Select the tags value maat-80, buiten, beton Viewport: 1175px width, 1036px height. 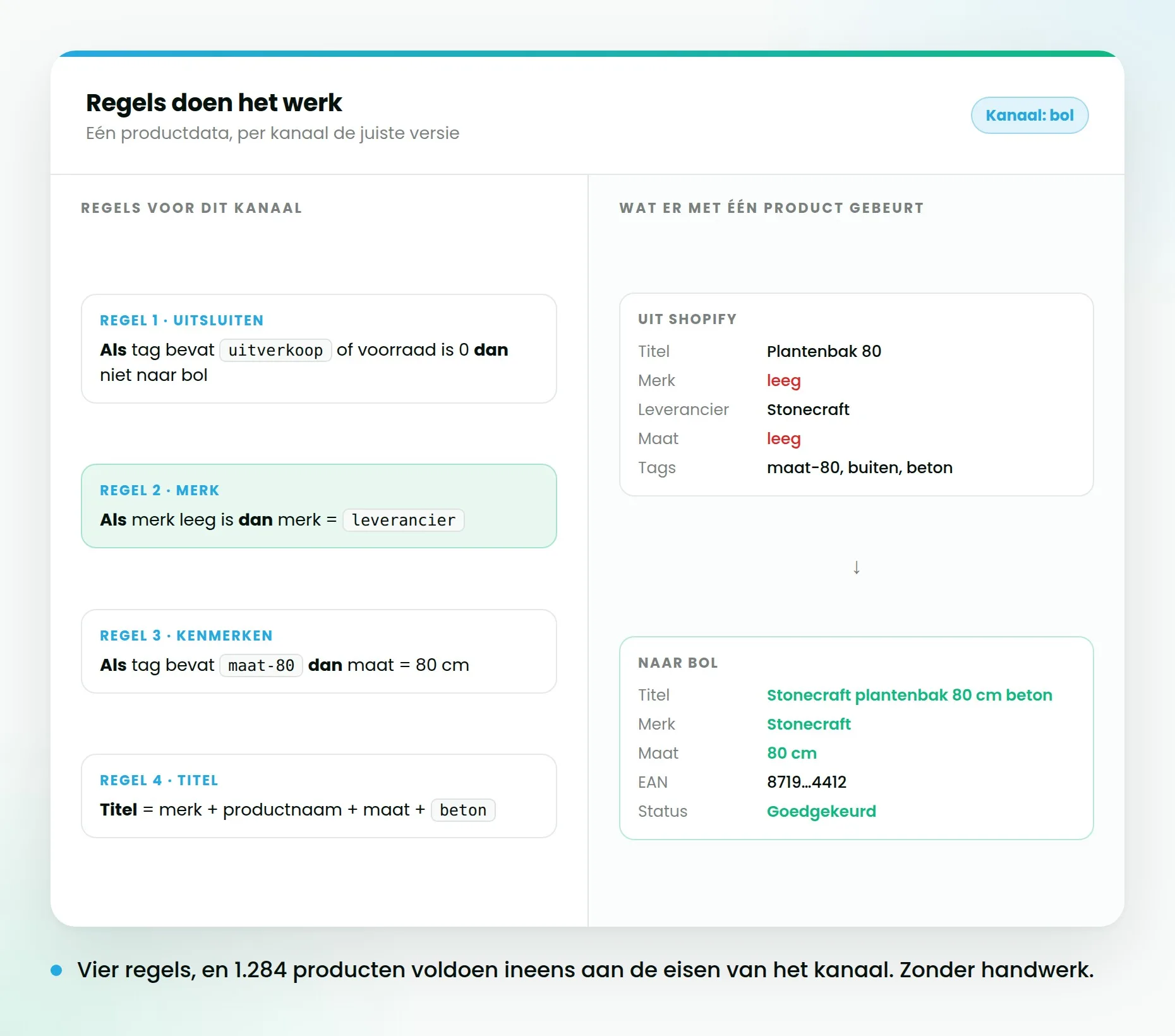coord(859,467)
